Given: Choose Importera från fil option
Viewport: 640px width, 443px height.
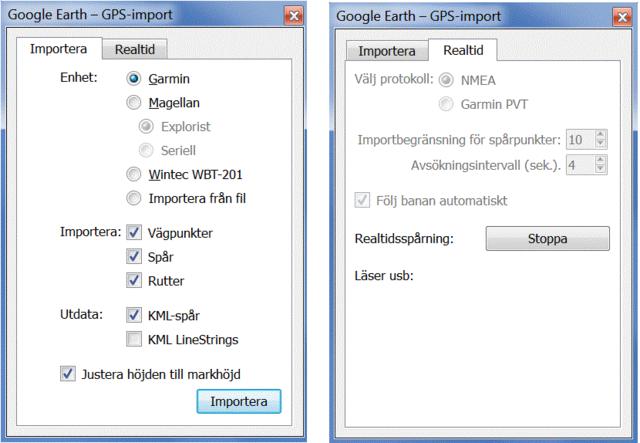Looking at the screenshot, I should tap(134, 198).
